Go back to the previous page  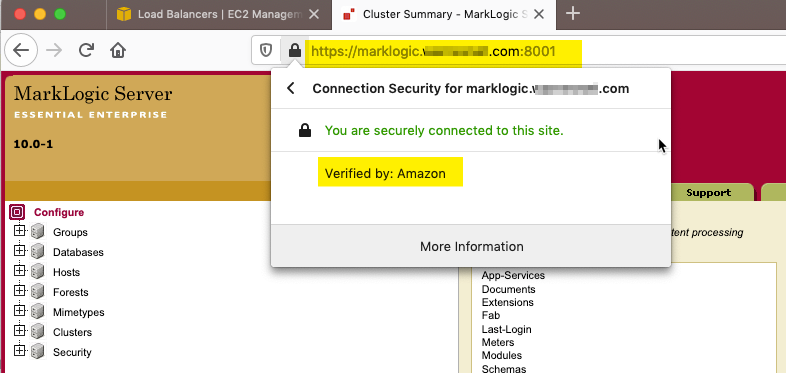pyautogui.click(x=21, y=50)
